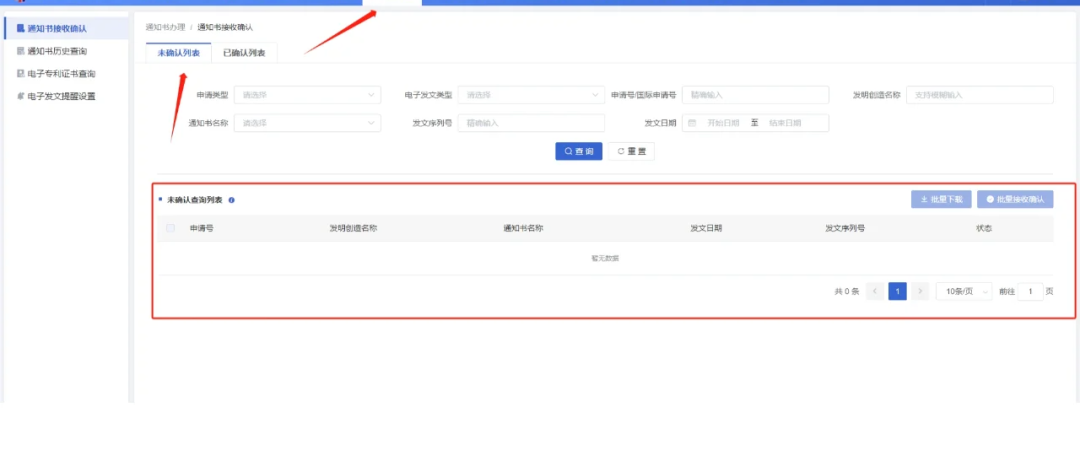Screen dimensions: 1080x461
Task: Open the 申请类型 dropdown
Action: (307, 95)
